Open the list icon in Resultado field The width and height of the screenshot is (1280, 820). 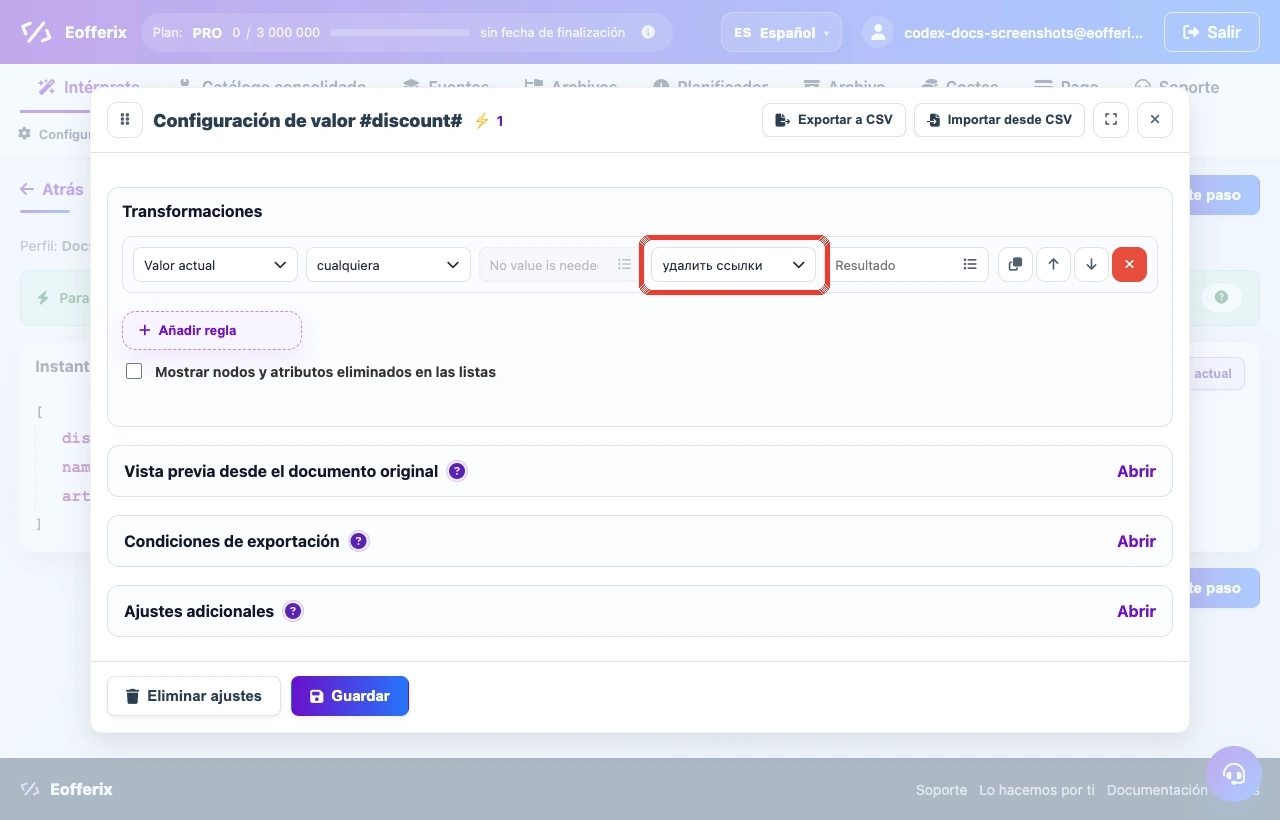coord(970,265)
